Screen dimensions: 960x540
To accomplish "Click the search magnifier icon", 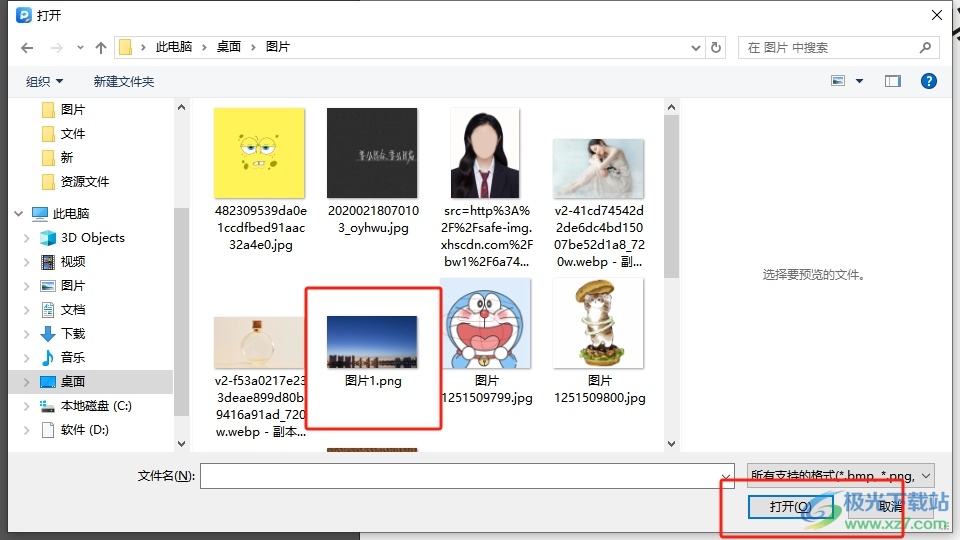I will pos(926,47).
